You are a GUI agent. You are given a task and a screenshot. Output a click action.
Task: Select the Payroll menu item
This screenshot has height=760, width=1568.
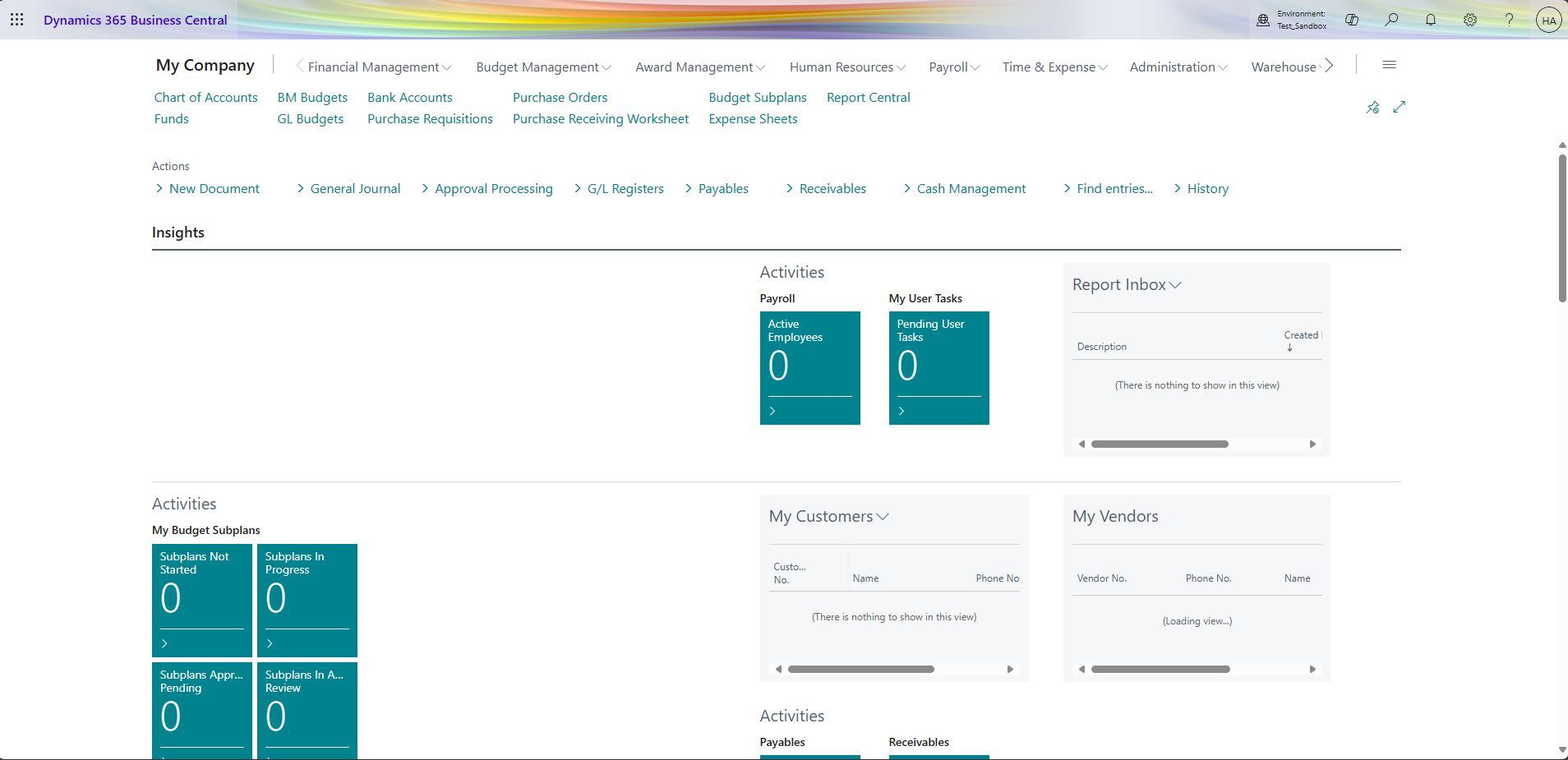click(949, 67)
